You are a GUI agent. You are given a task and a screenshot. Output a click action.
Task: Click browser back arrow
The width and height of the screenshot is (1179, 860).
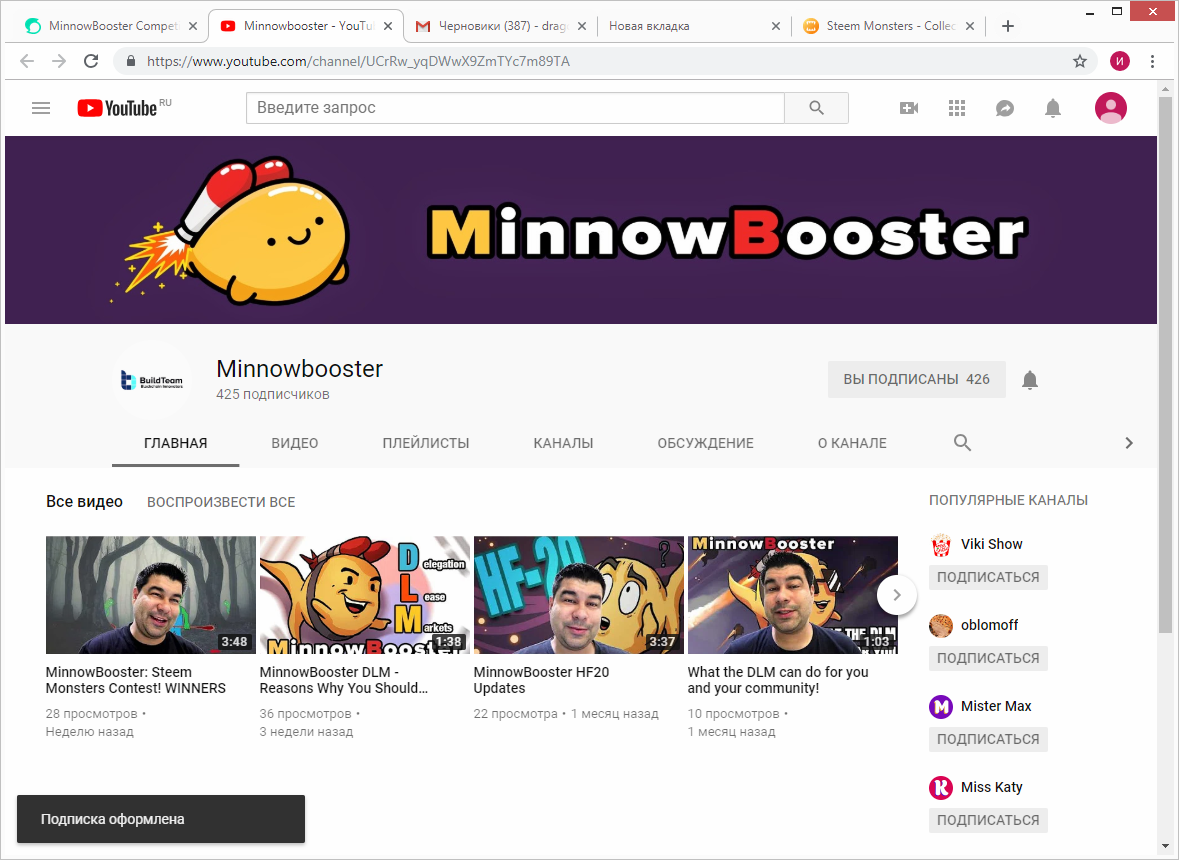click(x=27, y=61)
